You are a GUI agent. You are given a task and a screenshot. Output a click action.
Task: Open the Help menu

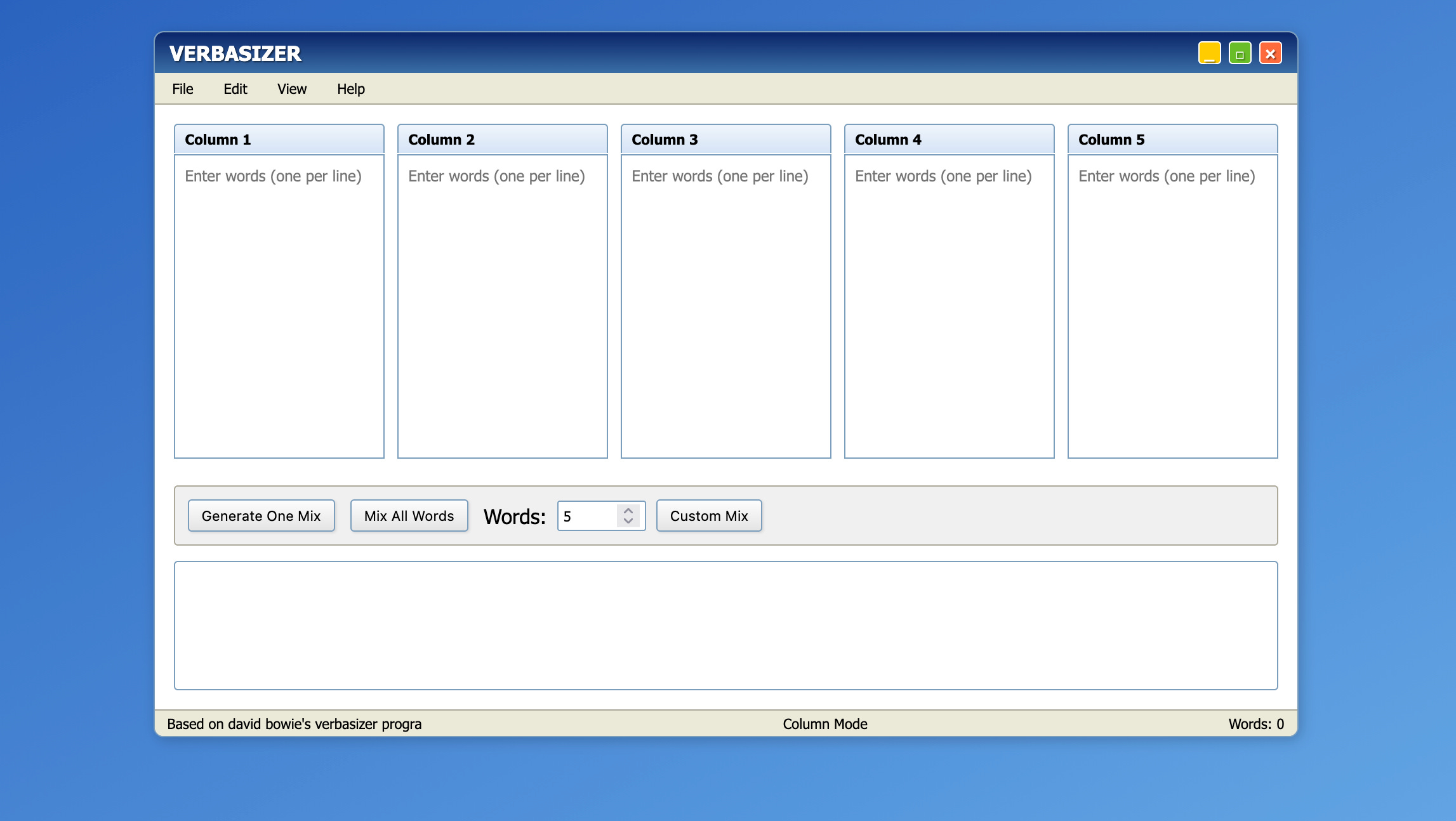tap(350, 89)
